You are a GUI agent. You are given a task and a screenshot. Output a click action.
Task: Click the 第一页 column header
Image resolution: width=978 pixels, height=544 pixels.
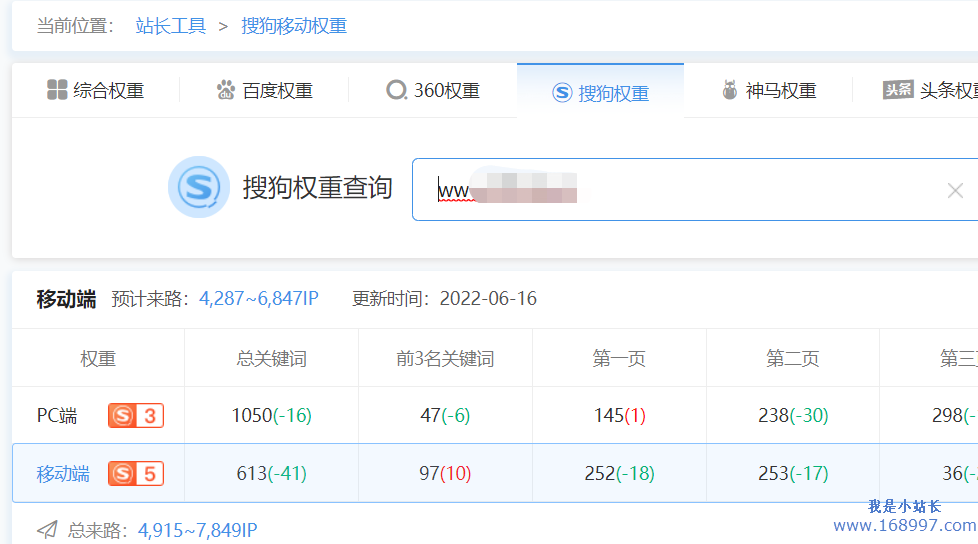(x=619, y=359)
